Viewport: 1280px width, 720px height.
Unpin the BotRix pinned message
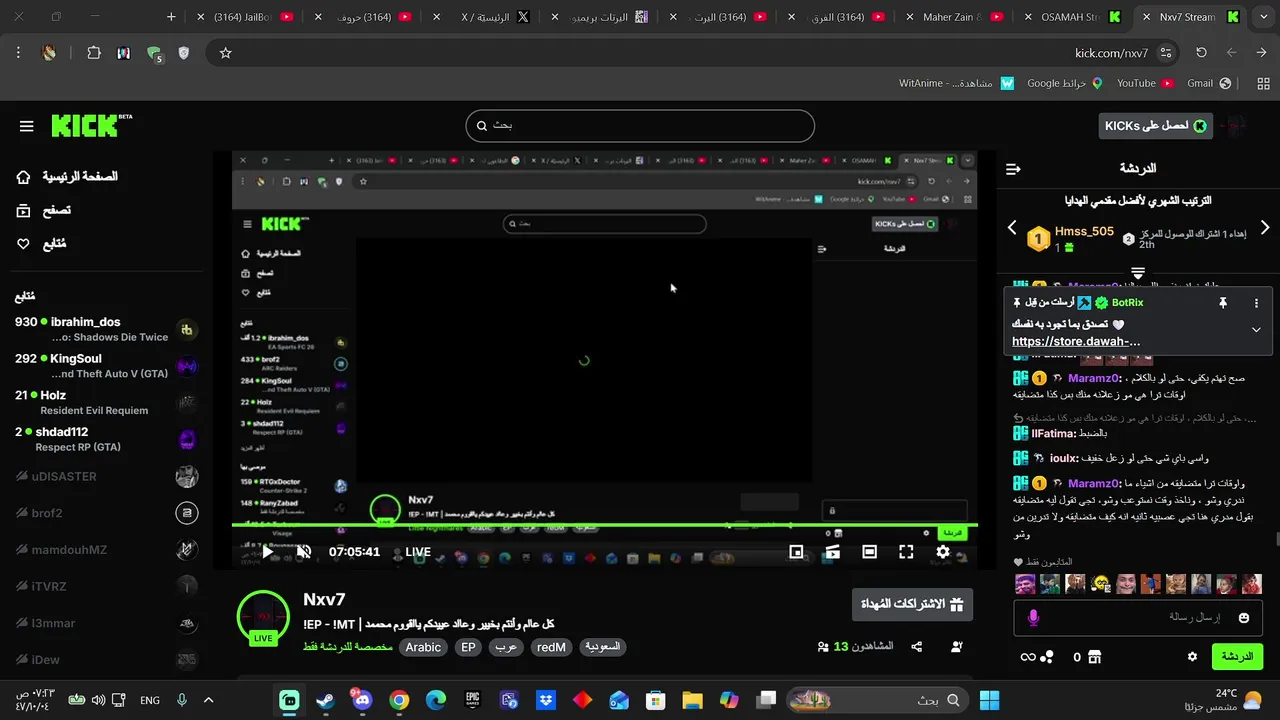click(1222, 302)
